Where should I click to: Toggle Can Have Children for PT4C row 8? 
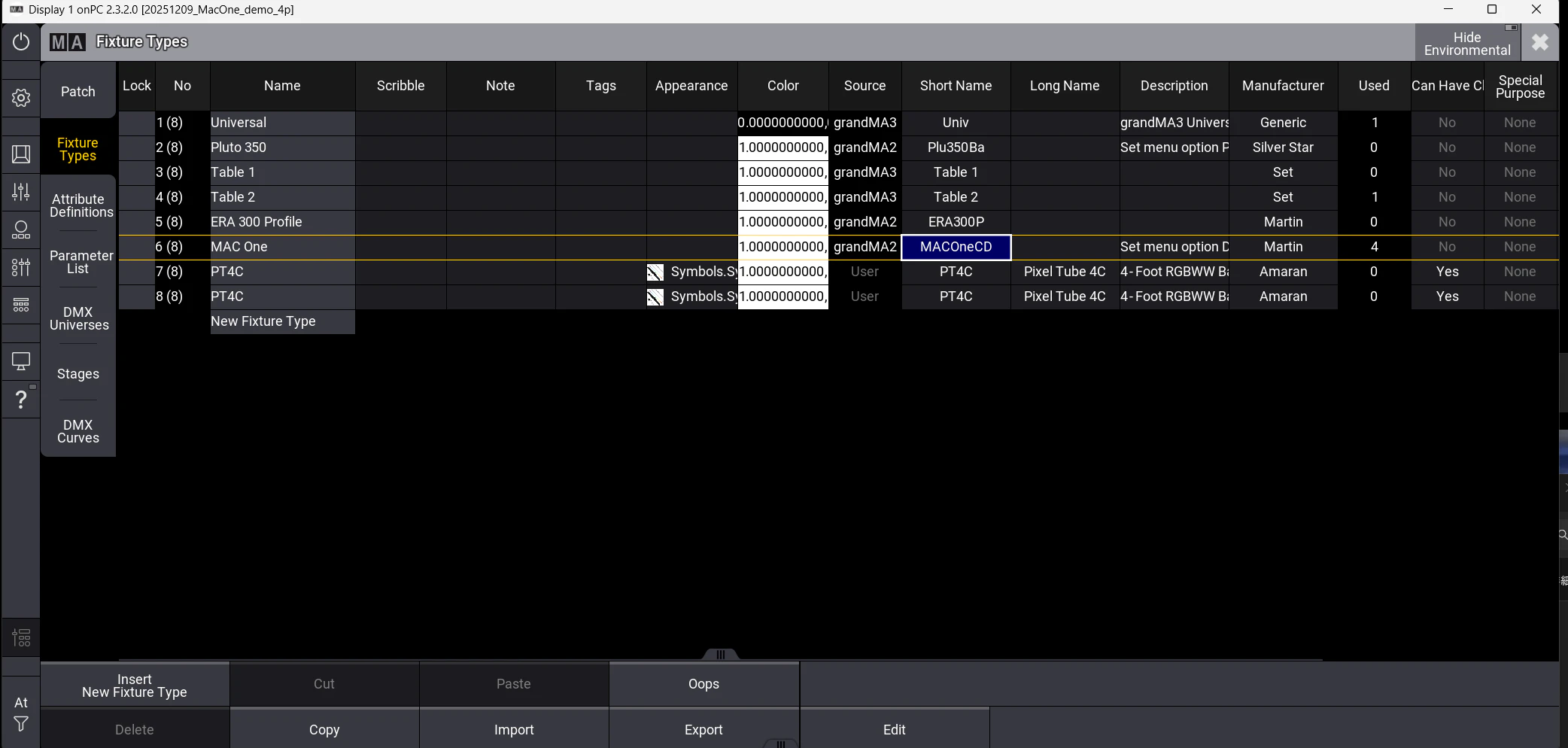point(1447,296)
